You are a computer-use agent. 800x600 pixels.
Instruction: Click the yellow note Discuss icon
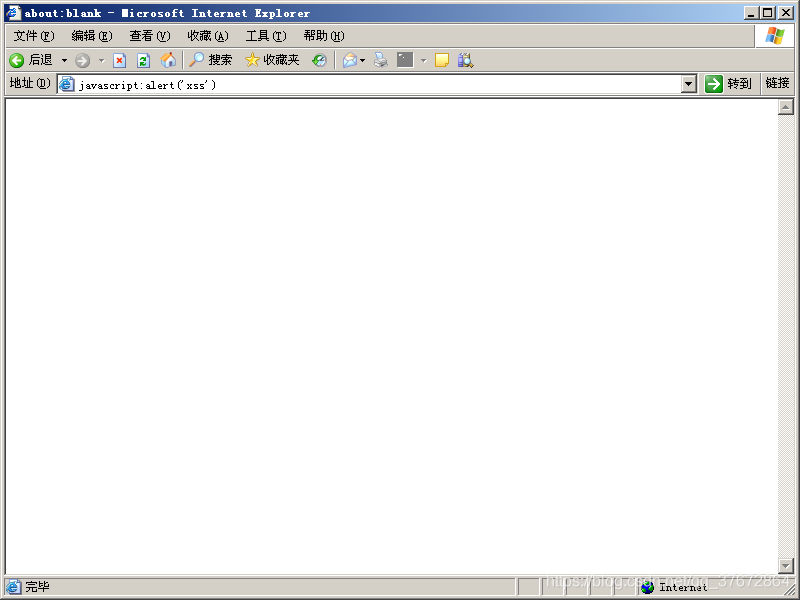click(x=442, y=60)
